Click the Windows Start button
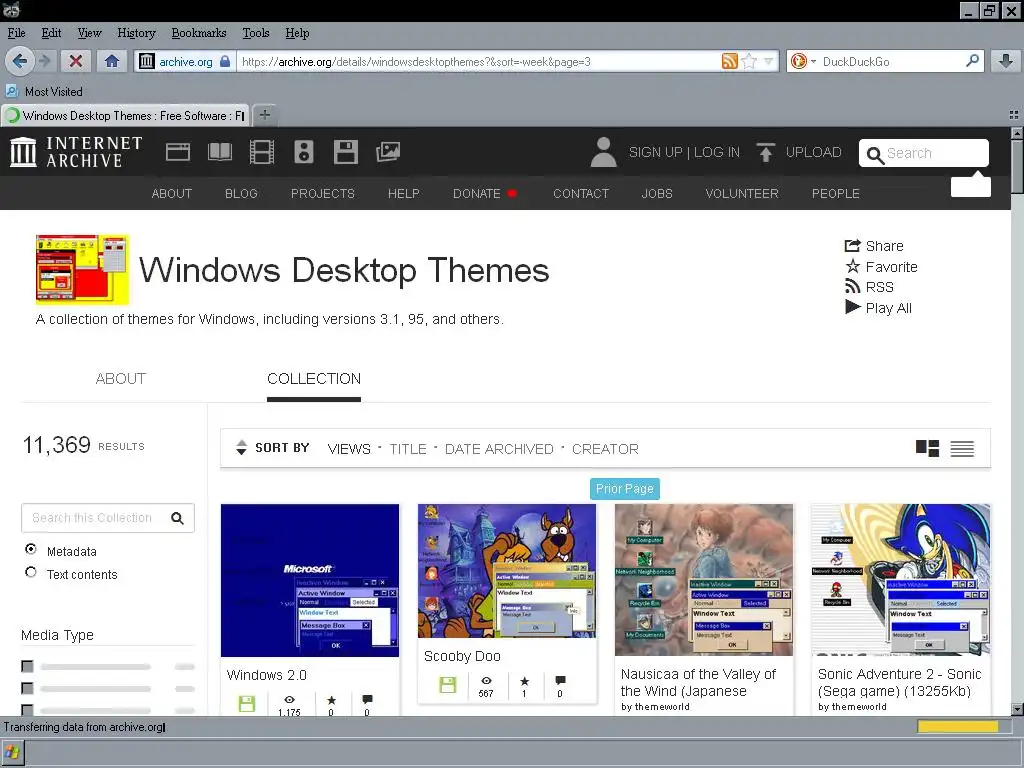This screenshot has width=1024, height=768. 12,752
